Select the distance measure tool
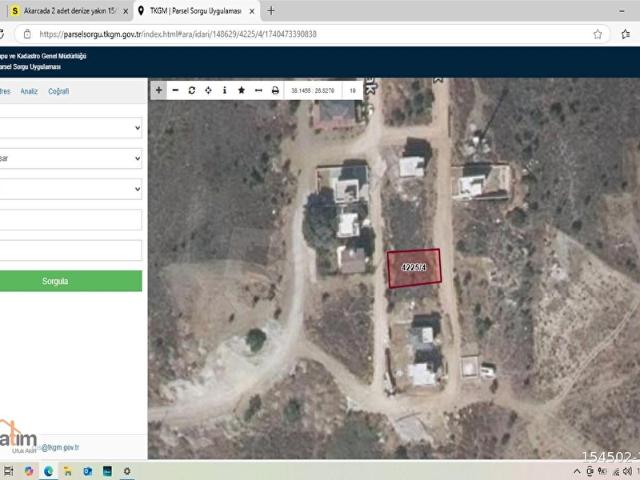640x480 pixels. click(258, 90)
